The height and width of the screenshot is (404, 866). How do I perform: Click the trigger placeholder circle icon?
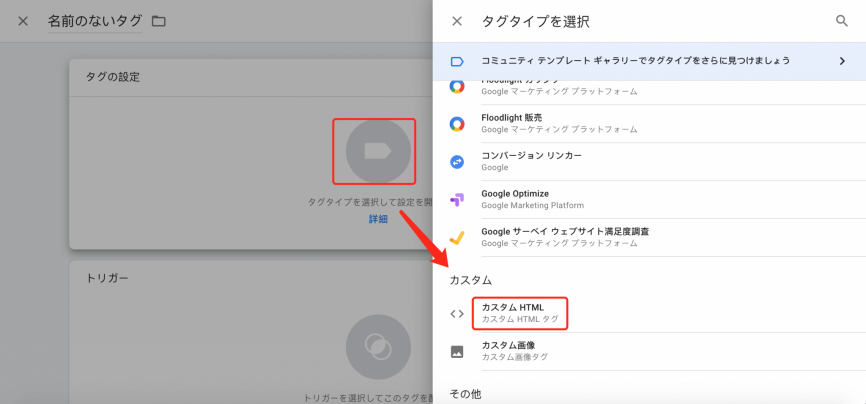pyautogui.click(x=378, y=347)
